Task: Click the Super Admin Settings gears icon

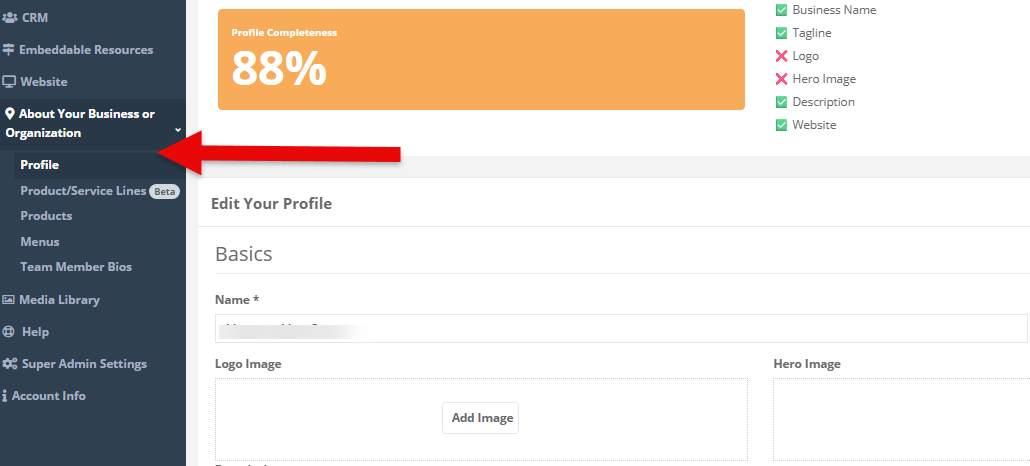Action: (x=9, y=364)
